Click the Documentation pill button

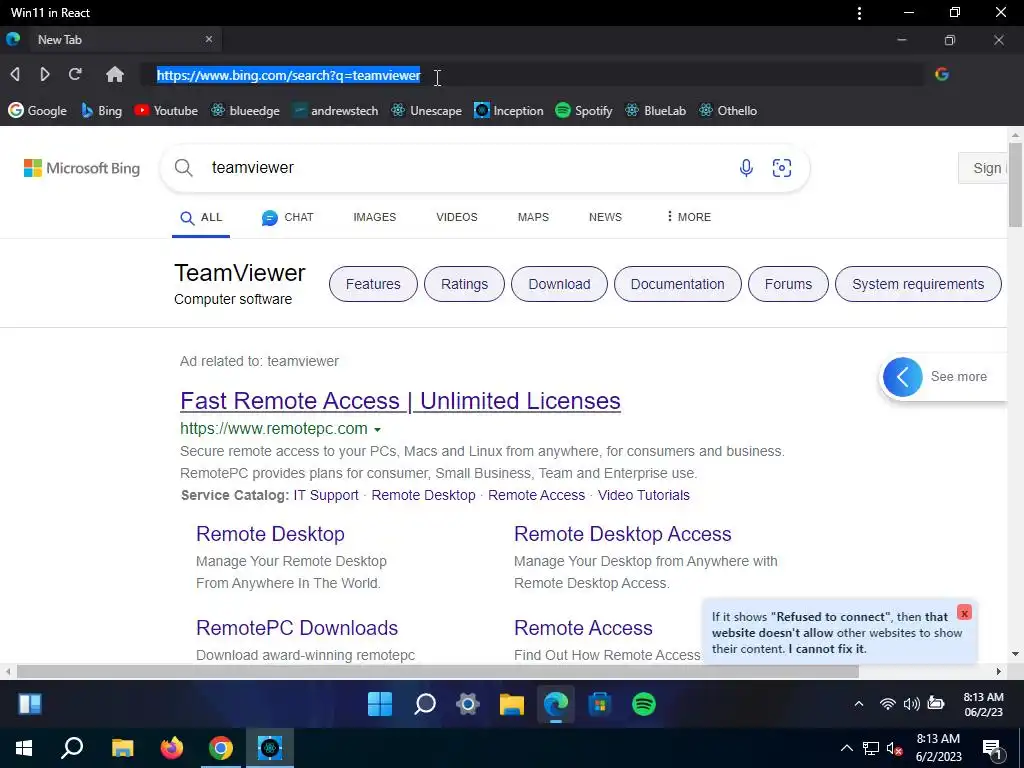coord(677,284)
